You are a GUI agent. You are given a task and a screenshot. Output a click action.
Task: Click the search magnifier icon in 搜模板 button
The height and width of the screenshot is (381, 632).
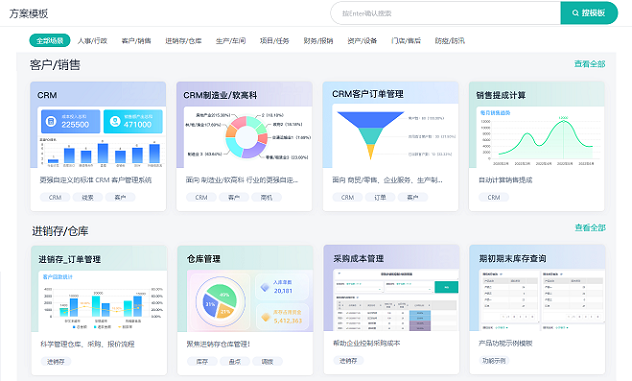pyautogui.click(x=576, y=13)
